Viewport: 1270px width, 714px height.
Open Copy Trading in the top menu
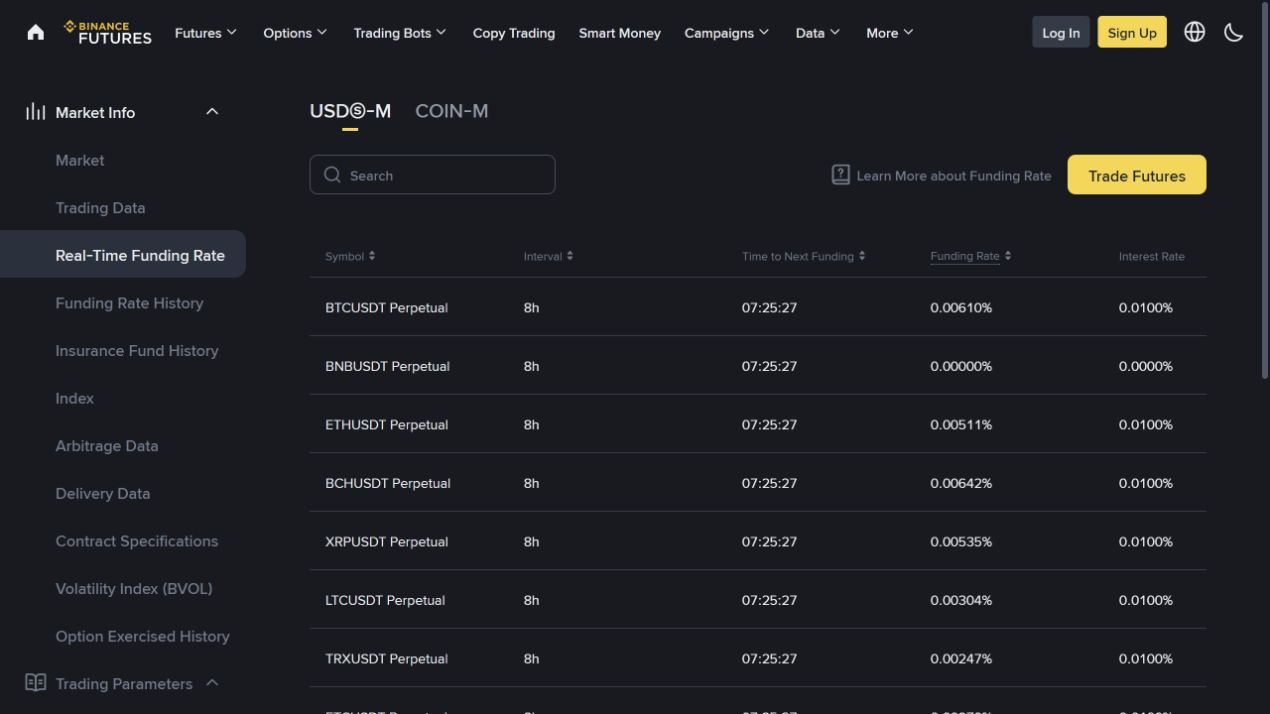[514, 33]
